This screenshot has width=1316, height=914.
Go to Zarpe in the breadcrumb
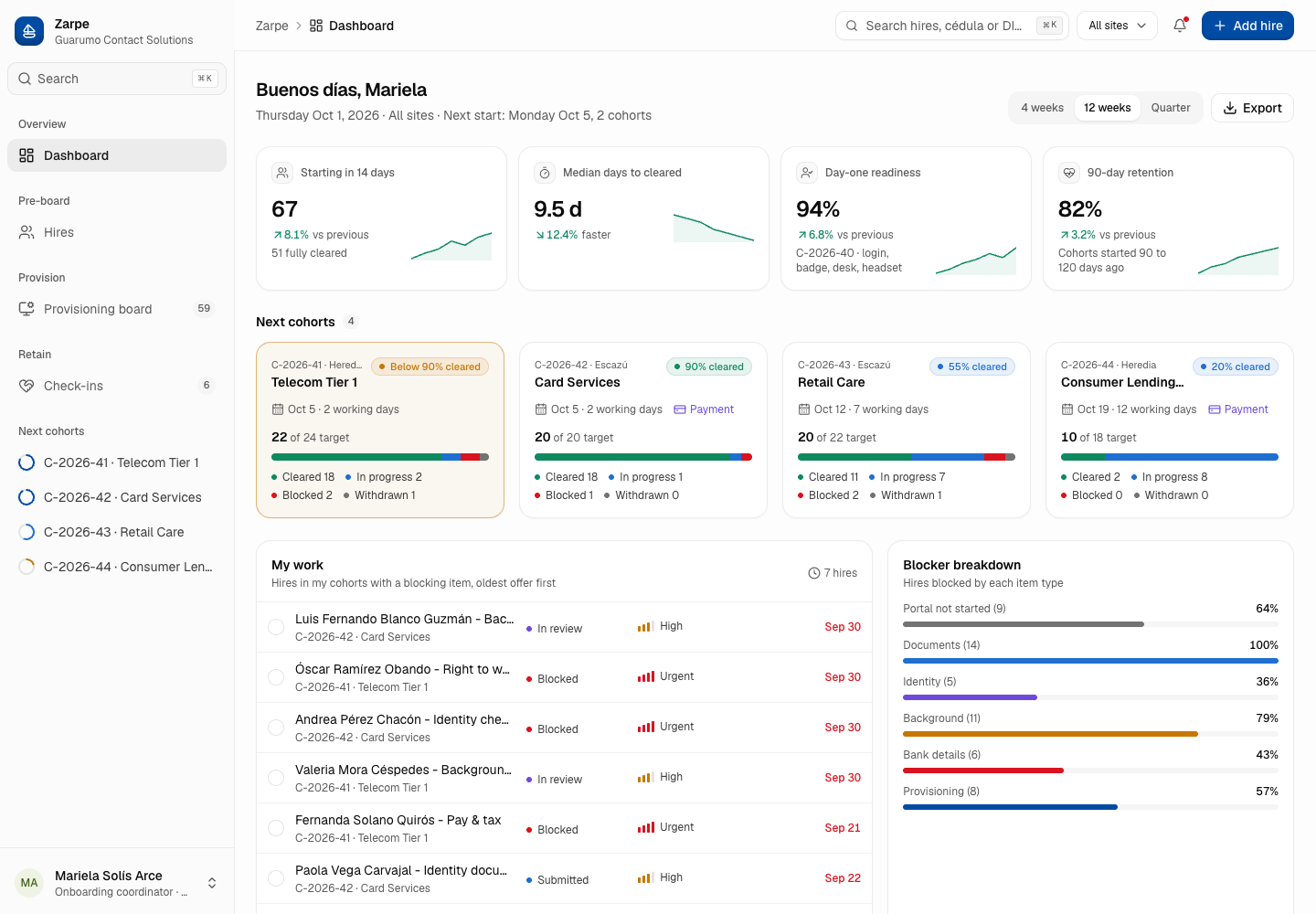pyautogui.click(x=271, y=26)
